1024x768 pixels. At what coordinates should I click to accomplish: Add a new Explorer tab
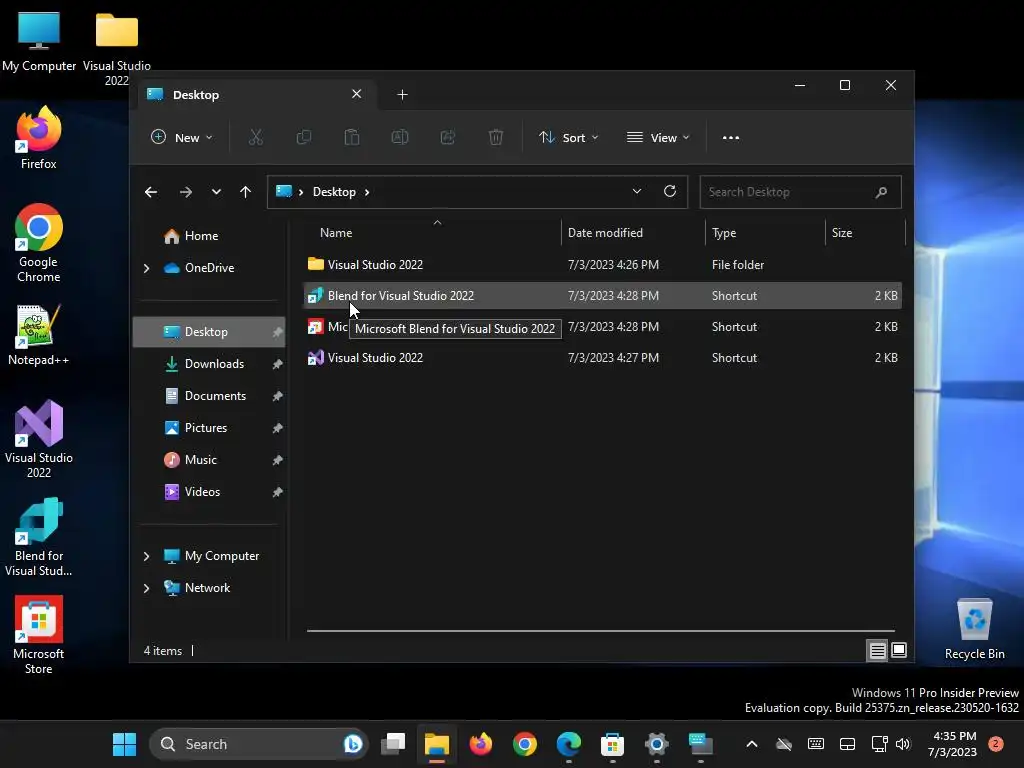pos(402,95)
